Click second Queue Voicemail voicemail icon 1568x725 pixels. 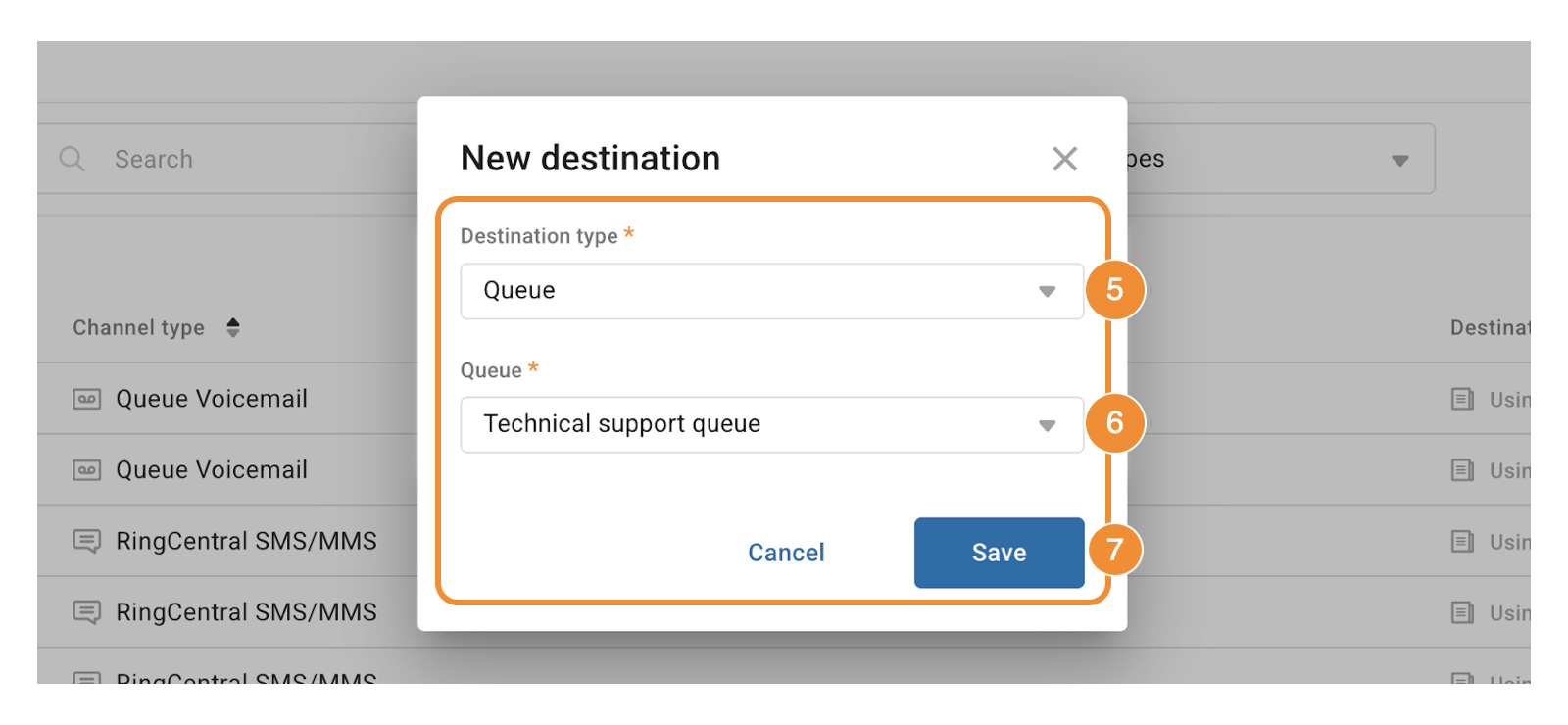tap(86, 470)
